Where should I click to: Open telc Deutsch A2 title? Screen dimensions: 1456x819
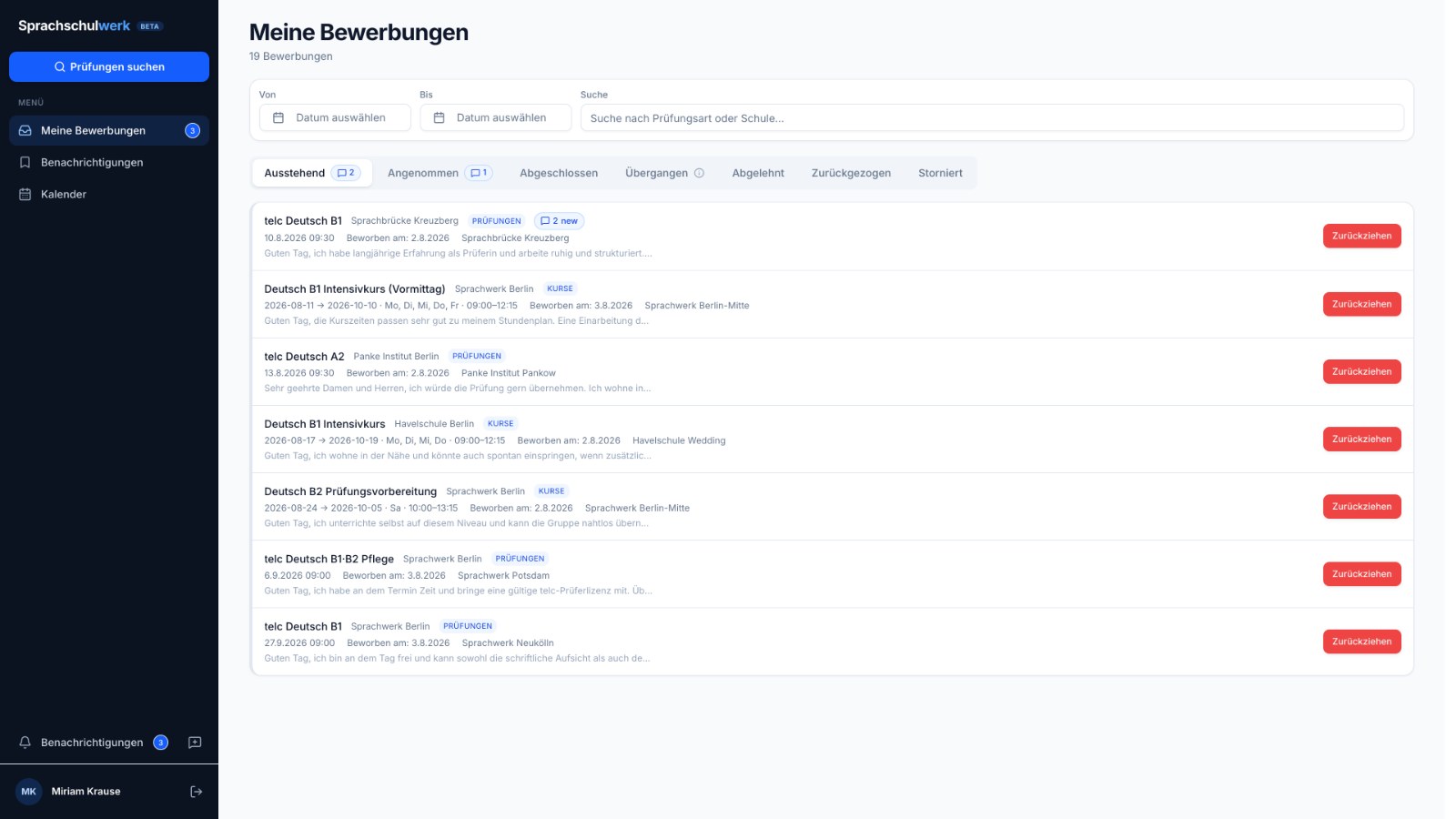pyautogui.click(x=304, y=357)
